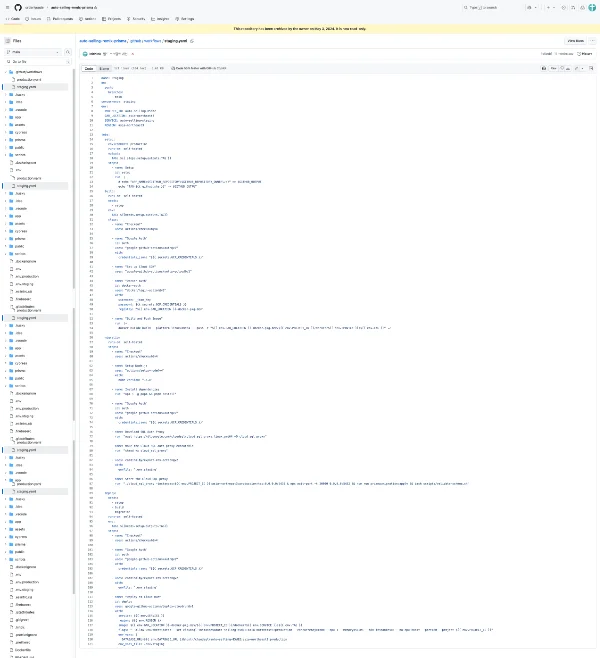Open the Issues tab

click(x=33, y=19)
